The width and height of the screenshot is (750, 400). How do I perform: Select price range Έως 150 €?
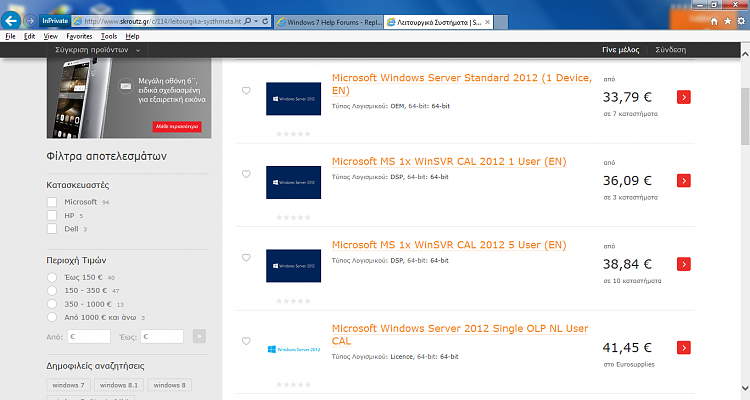(x=52, y=278)
